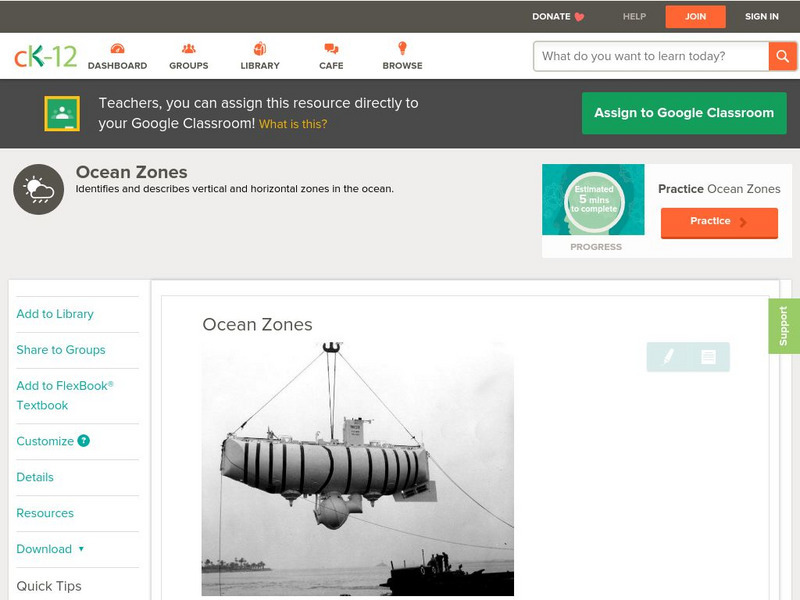
Task: Click the Donate heart icon
Action: (x=579, y=17)
